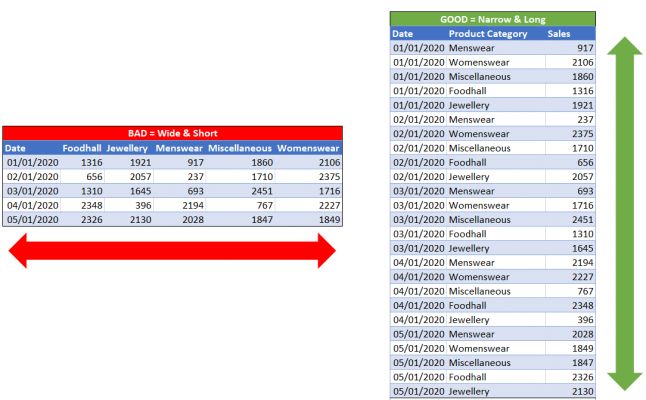Screen dimensions: 646x400
Task: Select value 1710 in the wide table
Action: click(x=262, y=177)
